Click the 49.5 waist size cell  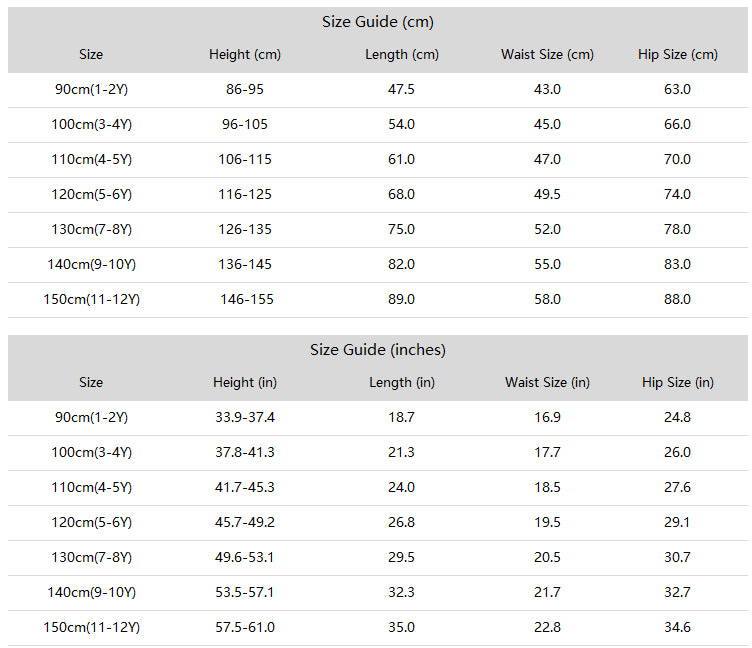[x=547, y=195]
